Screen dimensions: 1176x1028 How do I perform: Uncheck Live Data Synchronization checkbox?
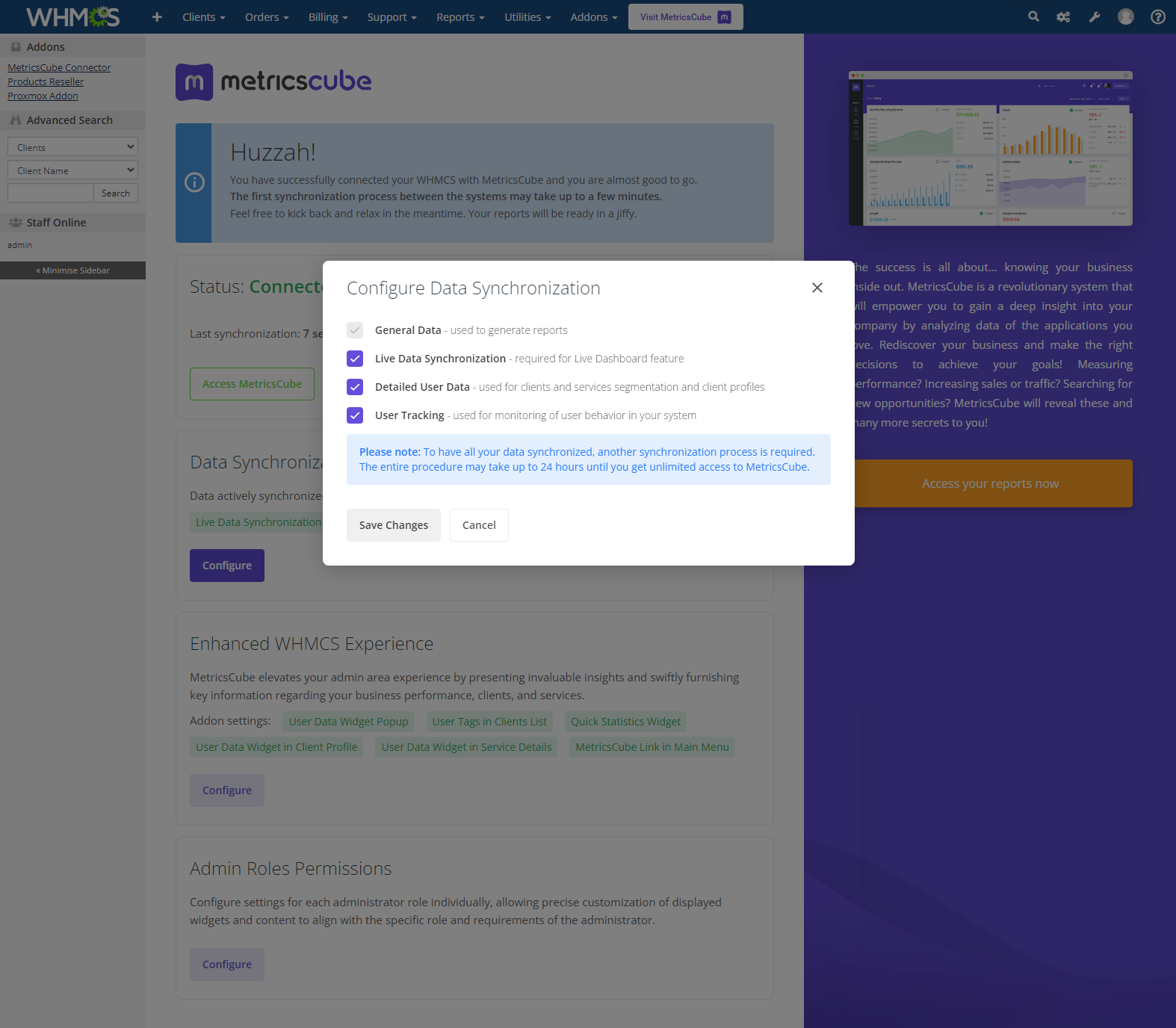click(x=355, y=359)
